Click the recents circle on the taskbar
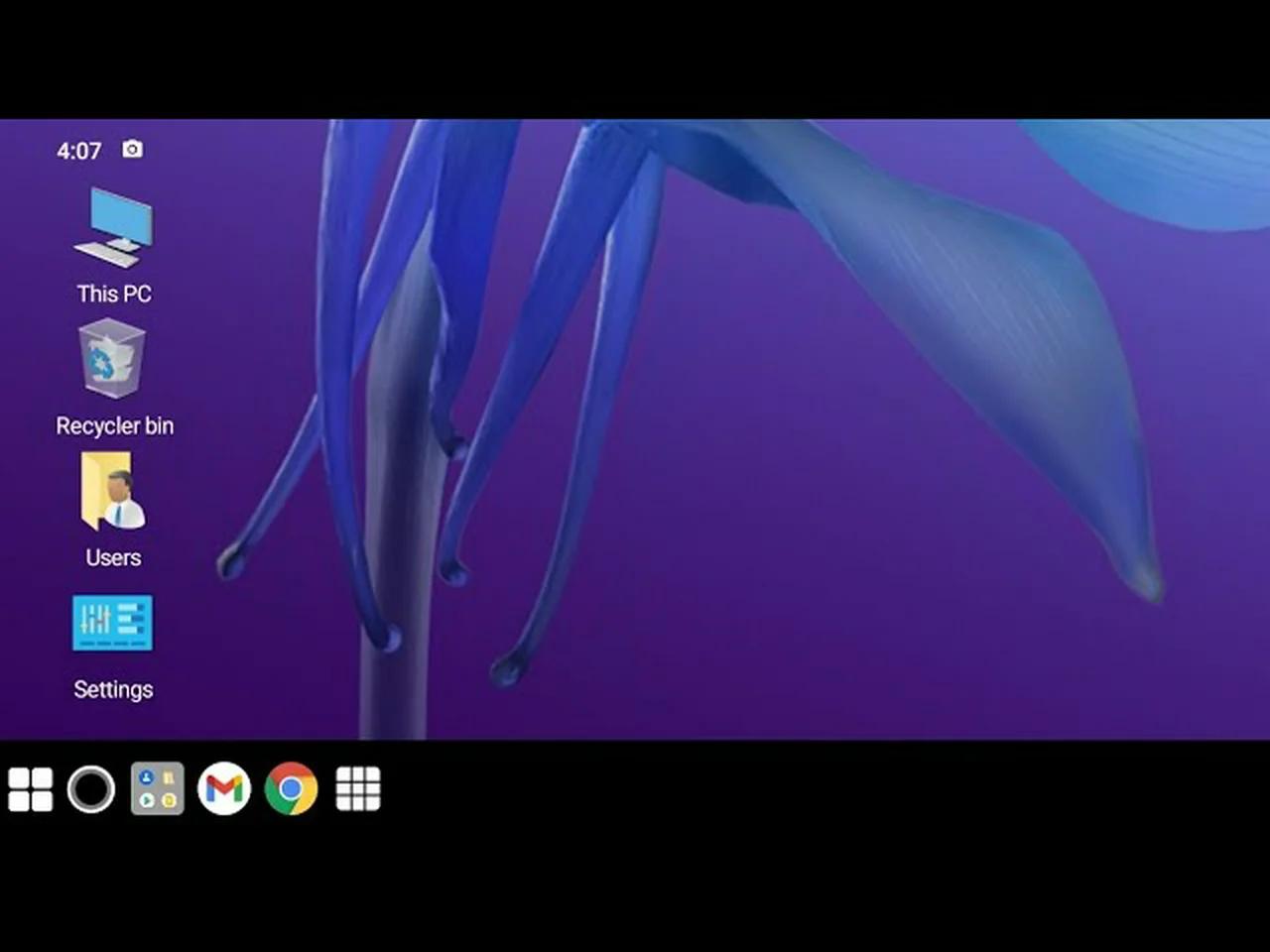The image size is (1270, 952). [x=91, y=789]
